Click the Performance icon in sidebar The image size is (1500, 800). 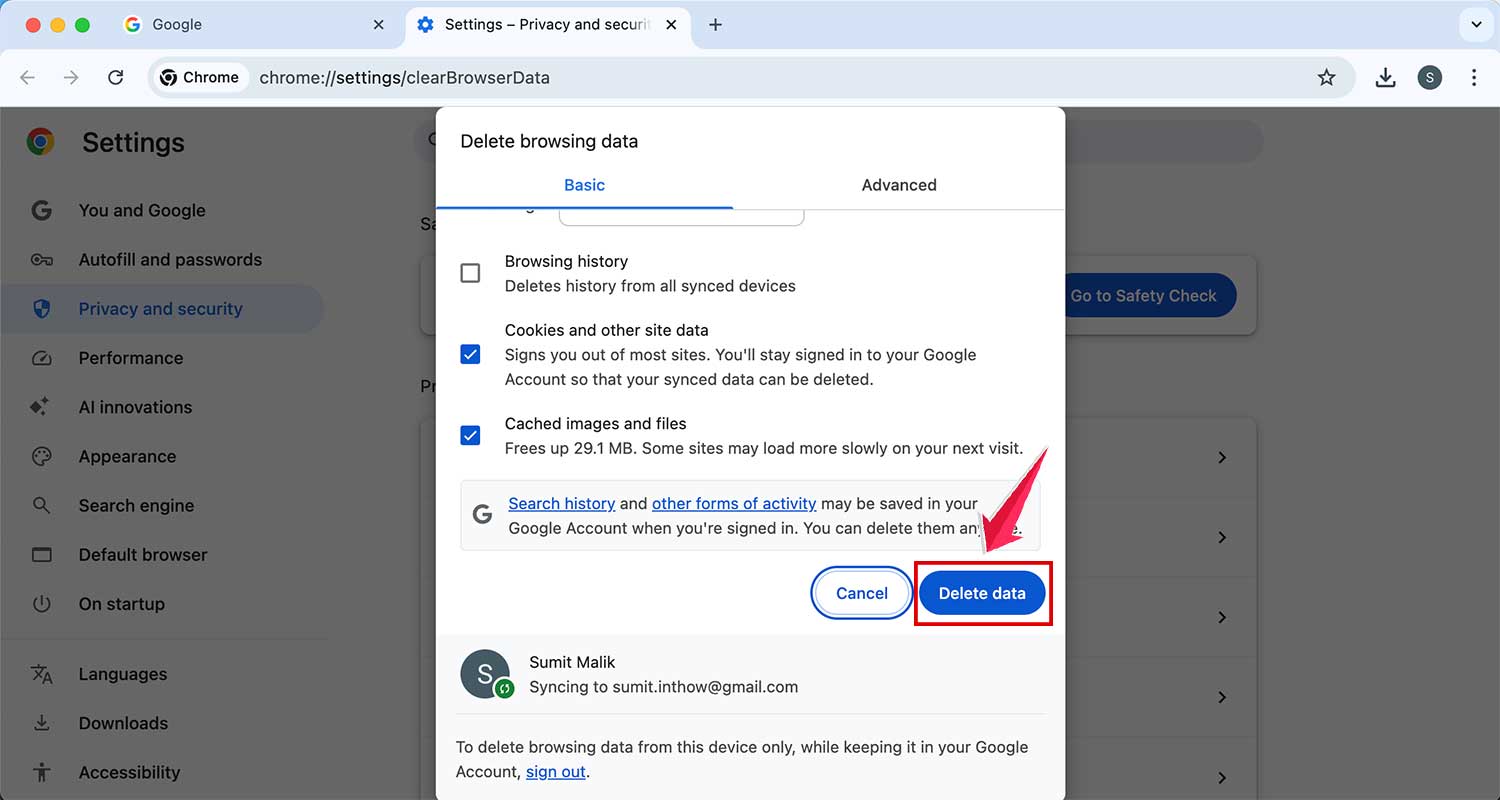[x=42, y=357]
